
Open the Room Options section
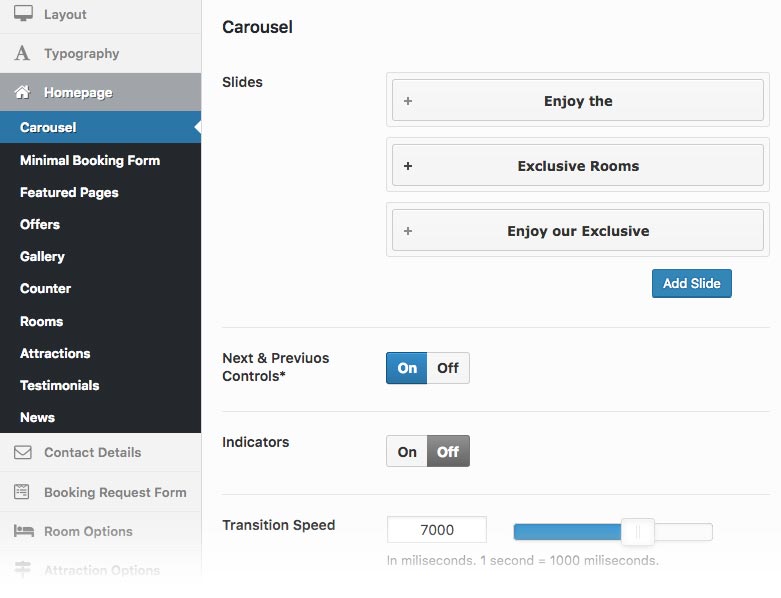pos(101,531)
